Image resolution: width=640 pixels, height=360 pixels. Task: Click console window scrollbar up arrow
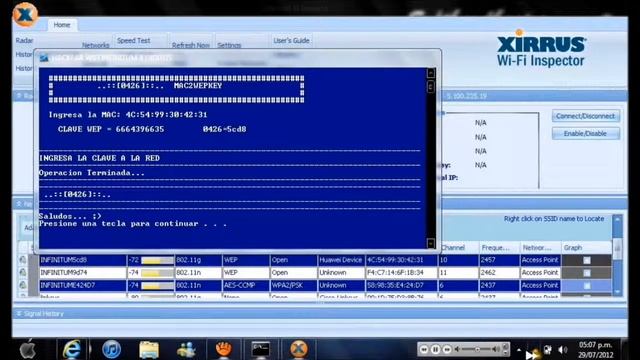[x=430, y=73]
